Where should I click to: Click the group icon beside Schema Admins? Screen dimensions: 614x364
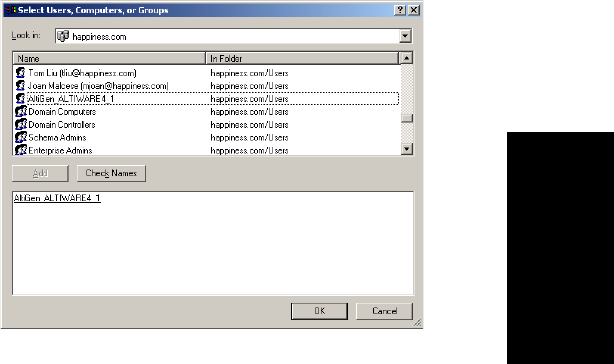pos(21,137)
